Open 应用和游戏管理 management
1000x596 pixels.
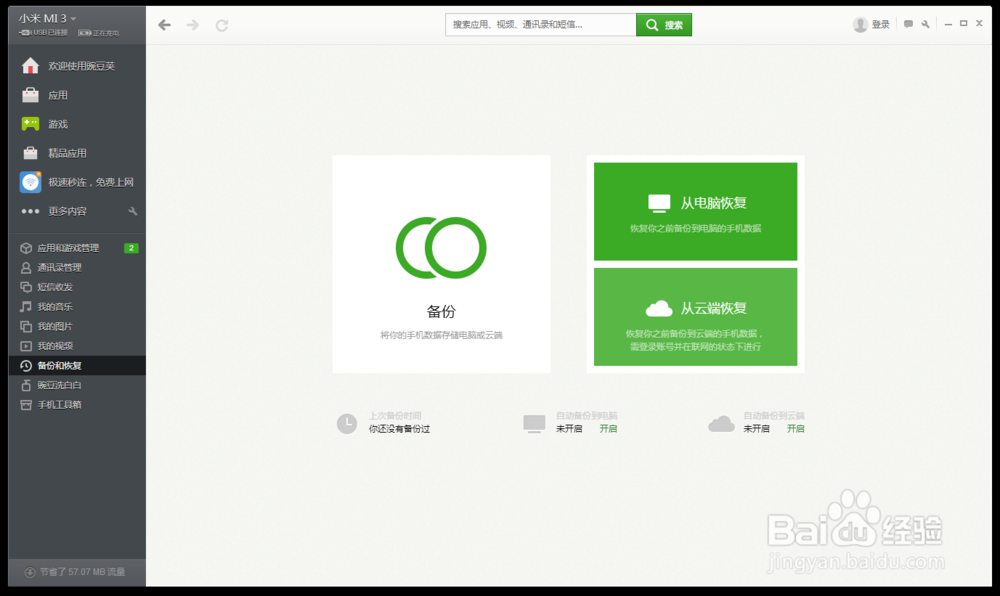68,248
